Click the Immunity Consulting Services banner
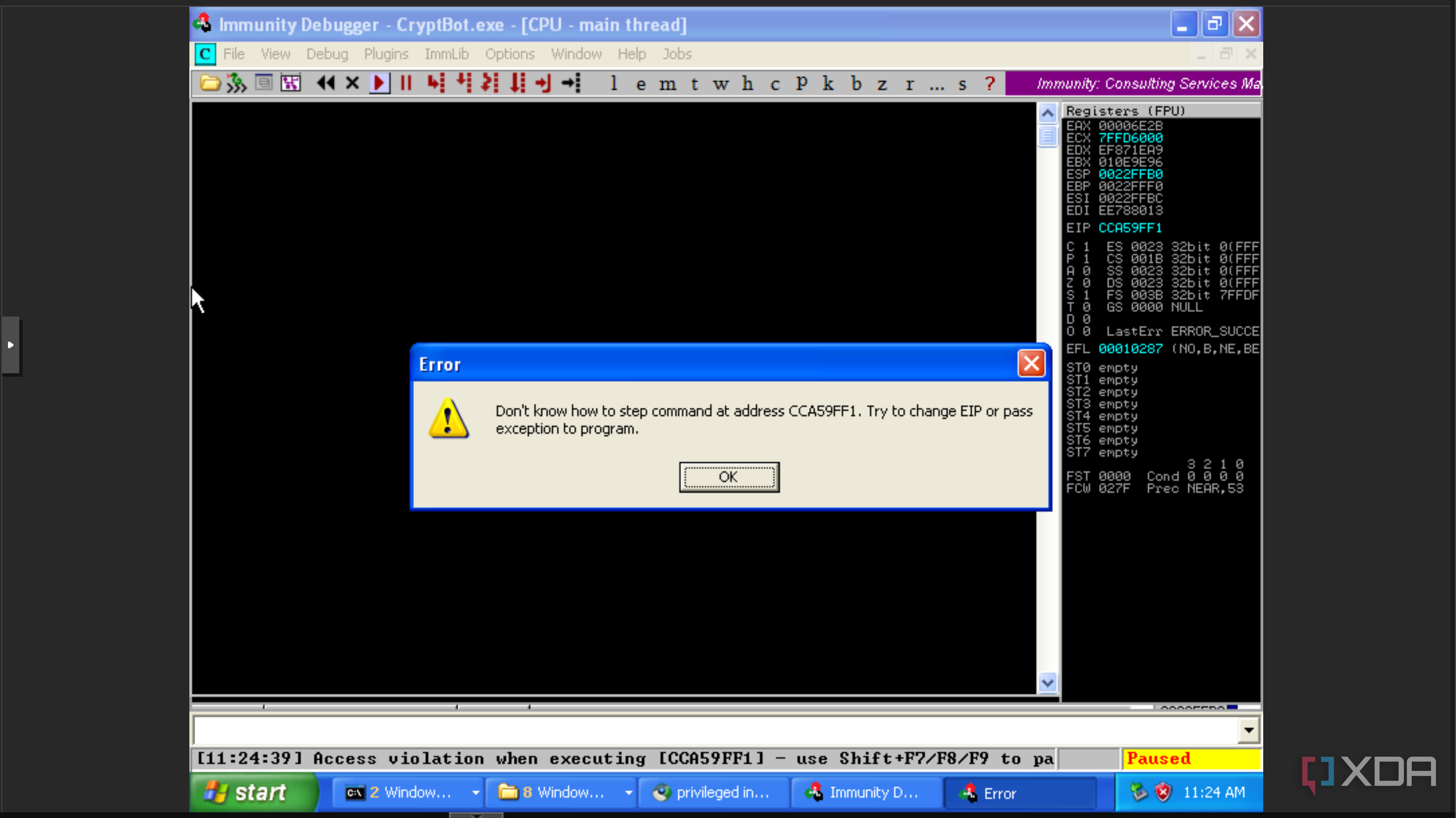 click(1133, 83)
